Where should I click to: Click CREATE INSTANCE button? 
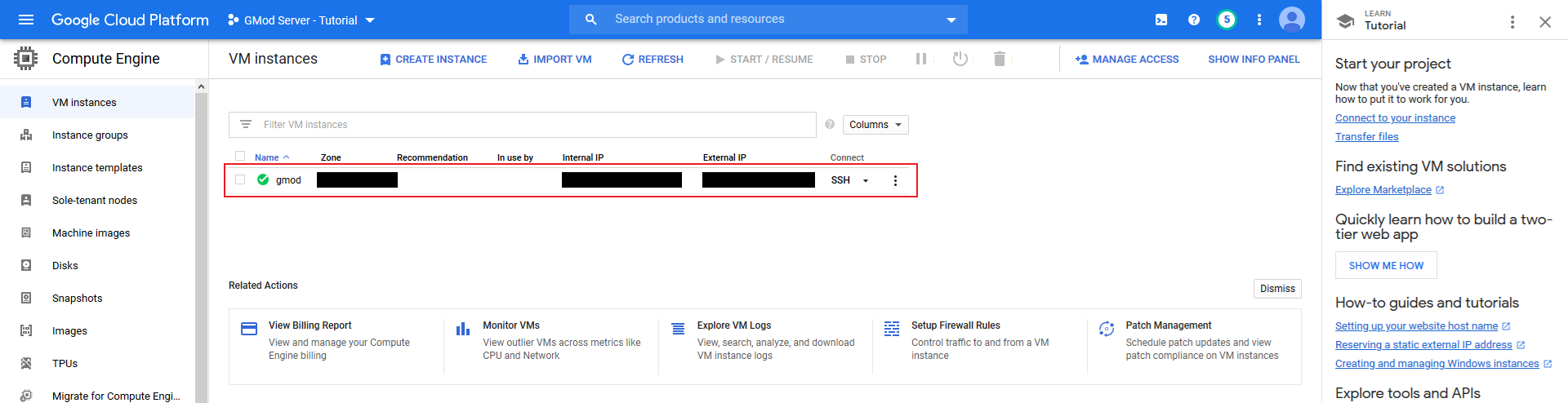point(434,60)
